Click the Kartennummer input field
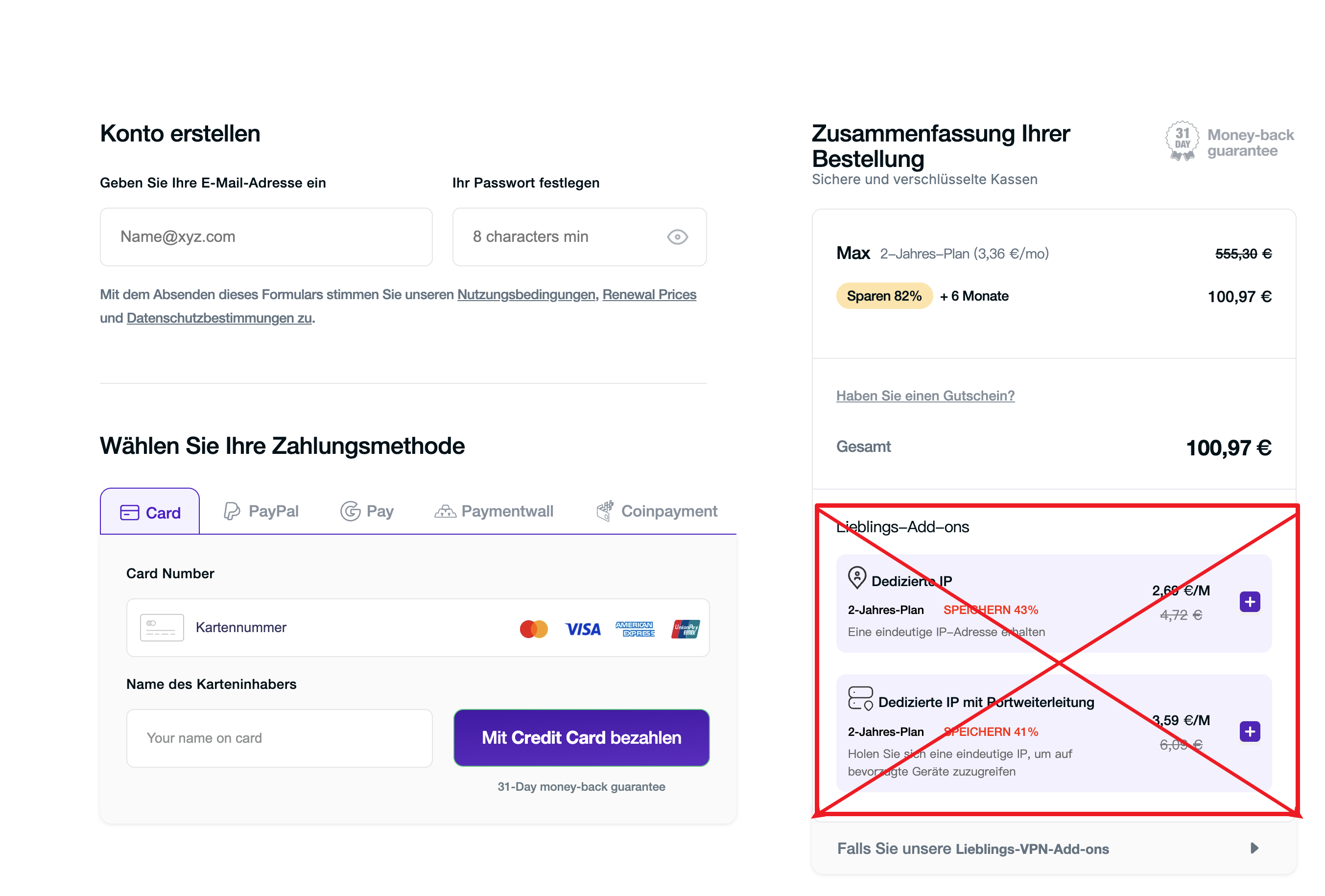This screenshot has width=1325, height=896. pos(342,628)
